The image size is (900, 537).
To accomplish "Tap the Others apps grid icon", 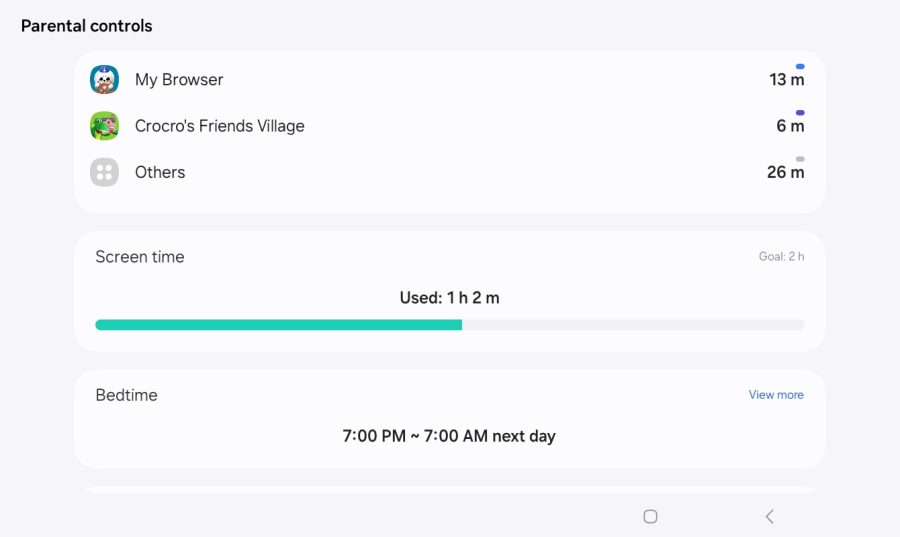I will pos(104,172).
